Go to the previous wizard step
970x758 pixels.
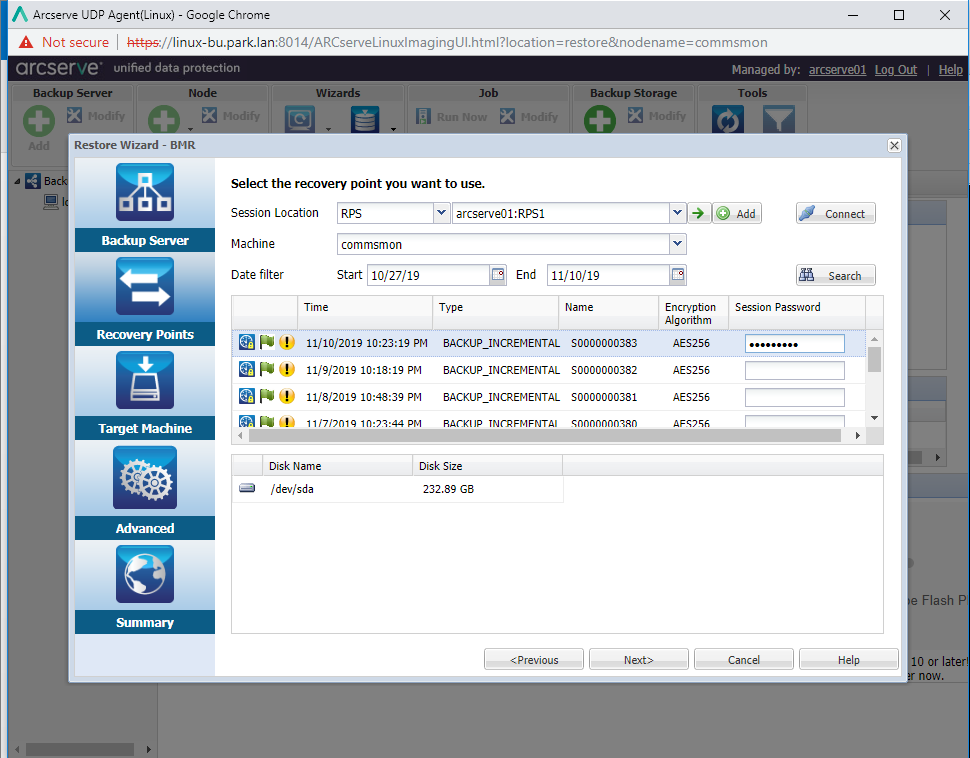(x=534, y=660)
